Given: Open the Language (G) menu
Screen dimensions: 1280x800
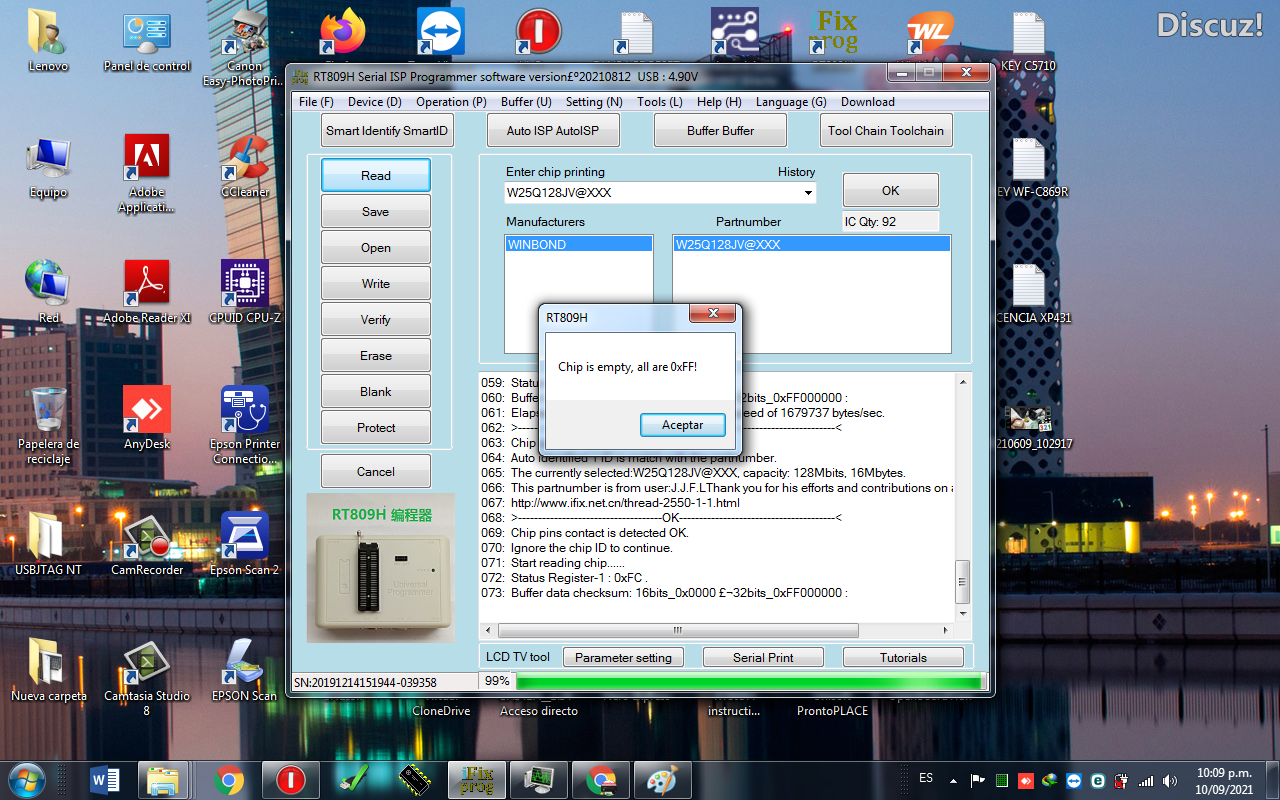Looking at the screenshot, I should 790,102.
